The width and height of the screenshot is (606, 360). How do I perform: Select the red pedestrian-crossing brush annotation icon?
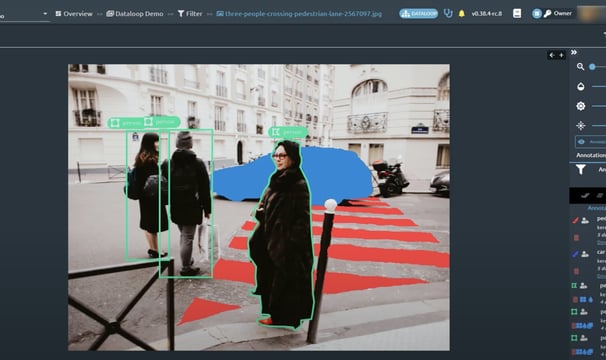pyautogui.click(x=575, y=220)
